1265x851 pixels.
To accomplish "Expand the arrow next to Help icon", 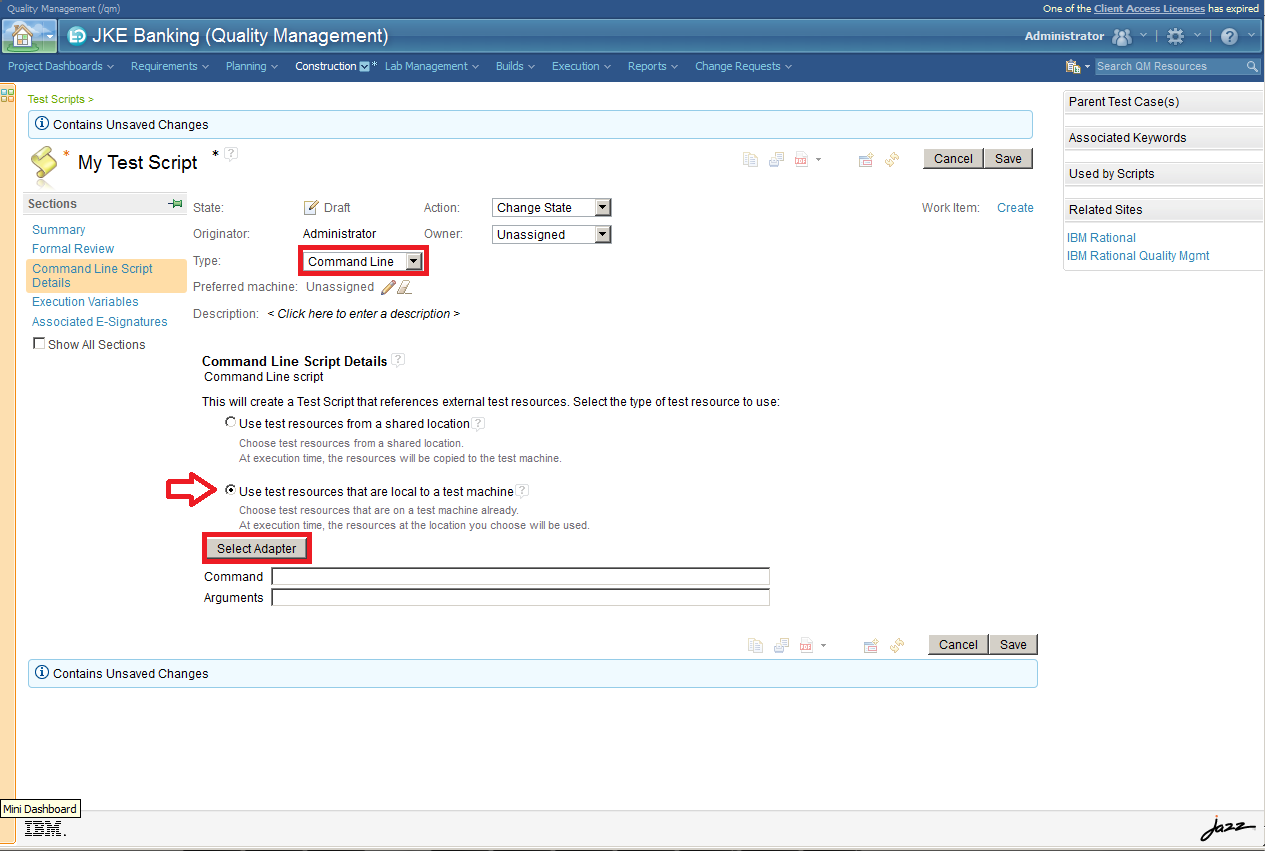I will [x=1250, y=36].
